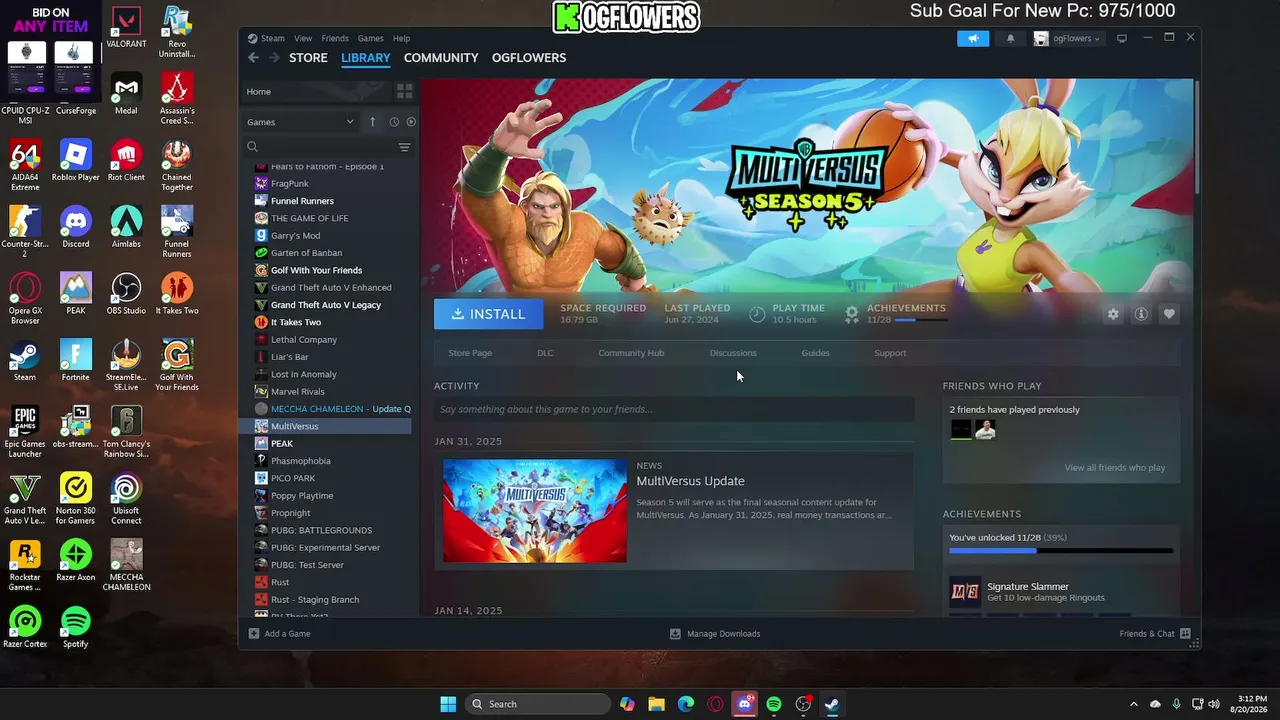1280x720 pixels.
Task: Click the VALORANT desktop icon
Action: click(126, 28)
